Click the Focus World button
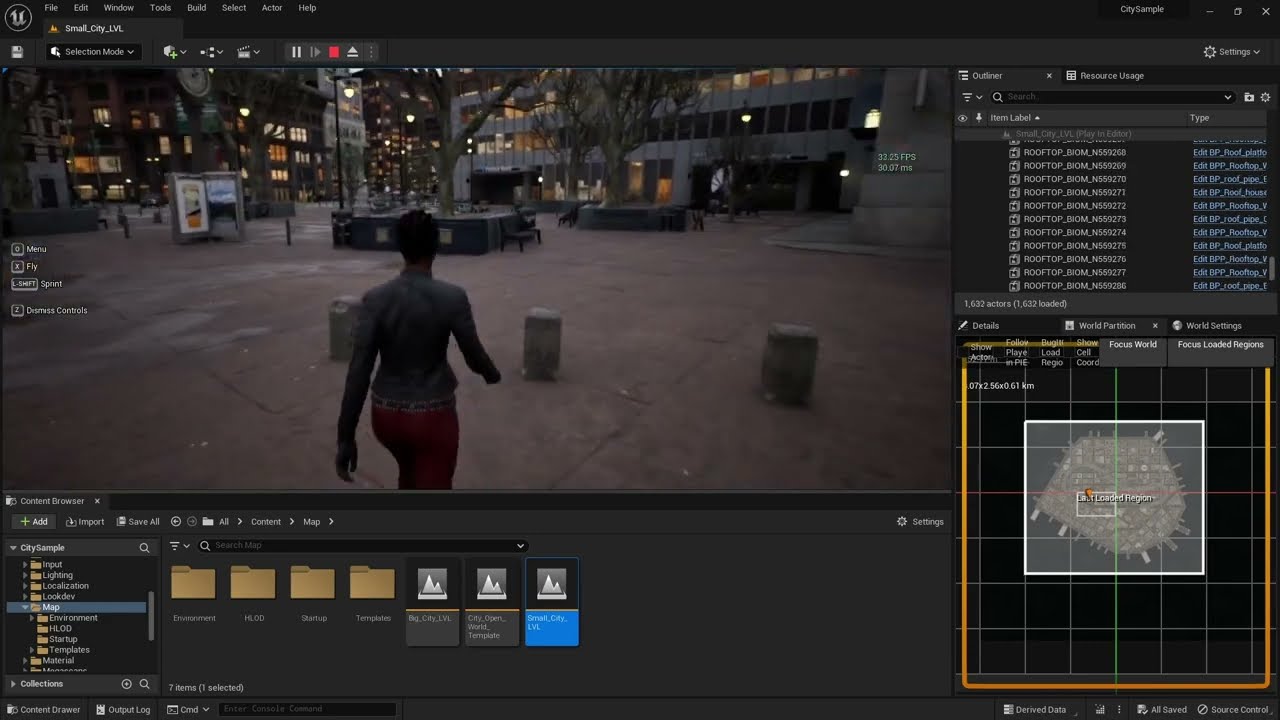 tap(1133, 345)
